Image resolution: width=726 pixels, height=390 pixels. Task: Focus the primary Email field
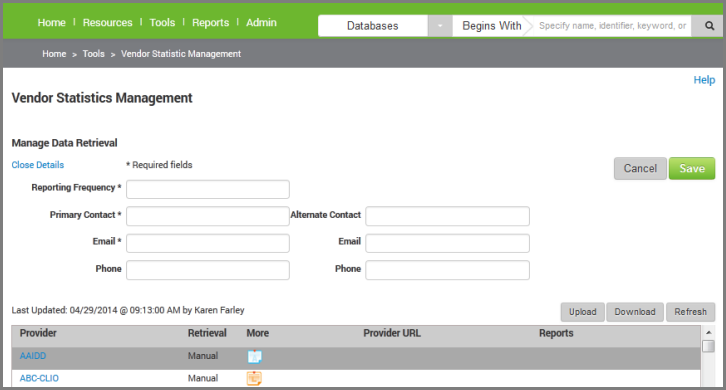click(x=208, y=243)
